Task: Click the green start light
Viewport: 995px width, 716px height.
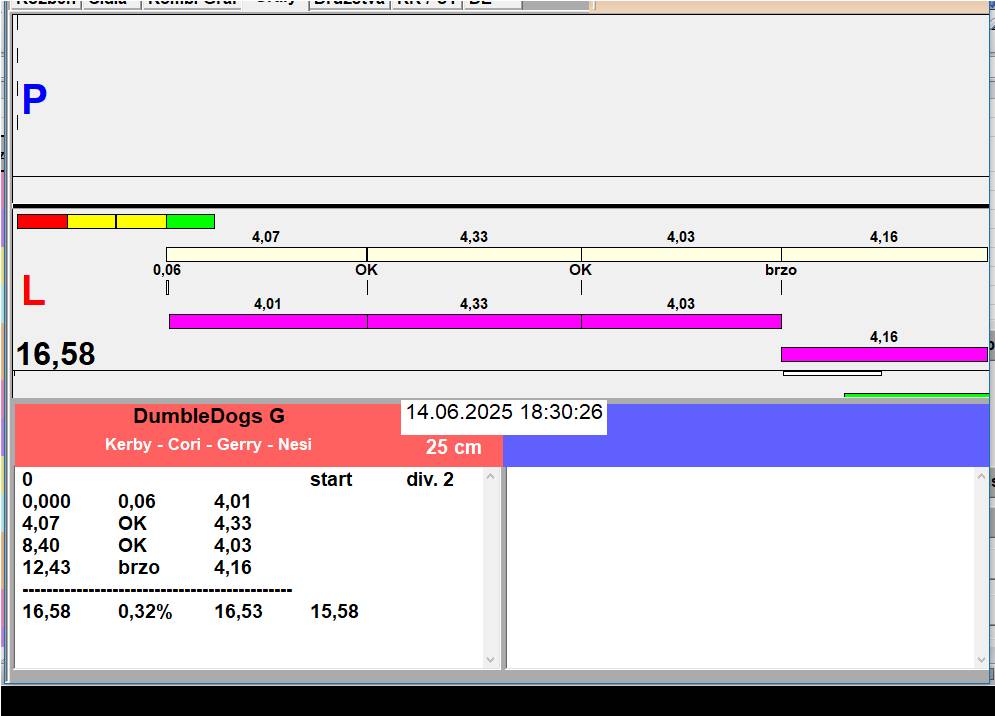Action: pos(190,222)
